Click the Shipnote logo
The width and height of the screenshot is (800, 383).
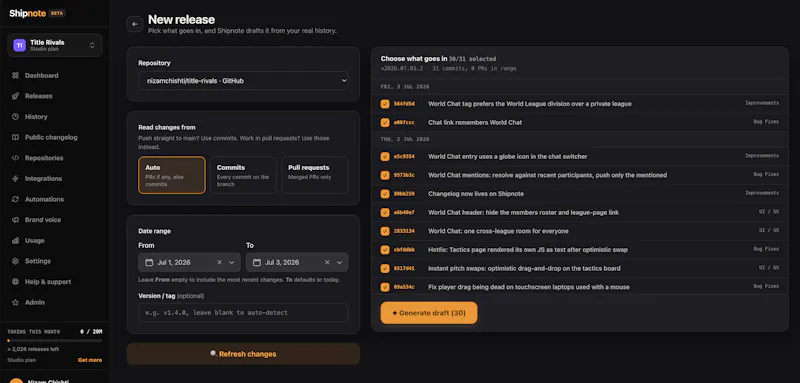click(28, 13)
